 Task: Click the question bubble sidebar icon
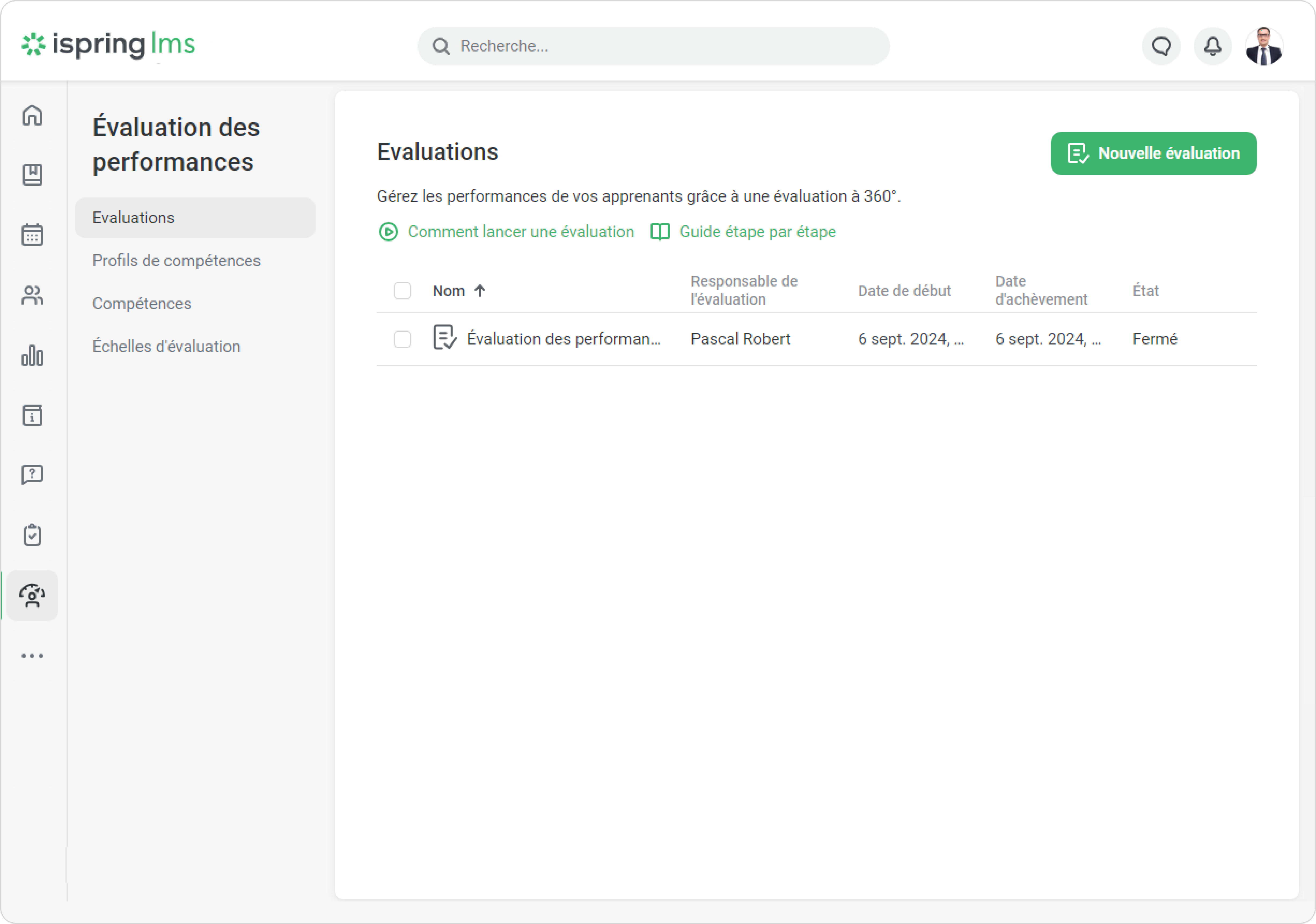pyautogui.click(x=32, y=475)
